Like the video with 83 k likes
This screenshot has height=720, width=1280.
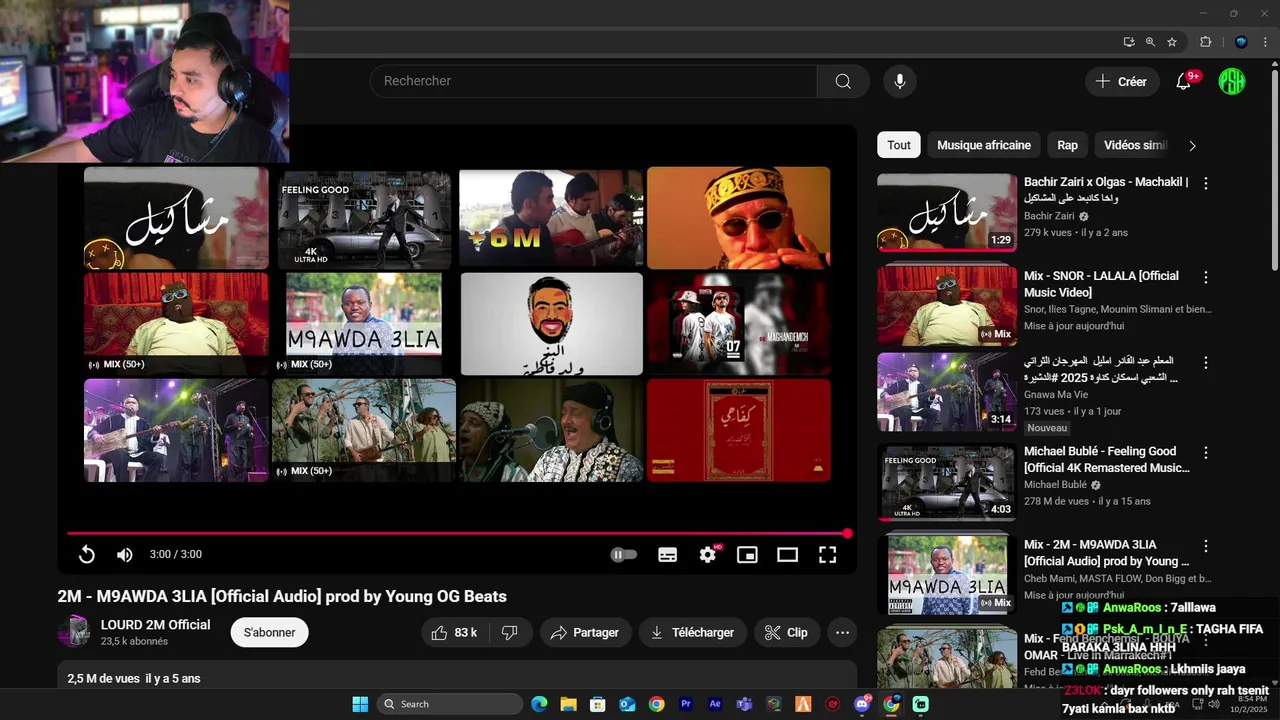pyautogui.click(x=454, y=632)
